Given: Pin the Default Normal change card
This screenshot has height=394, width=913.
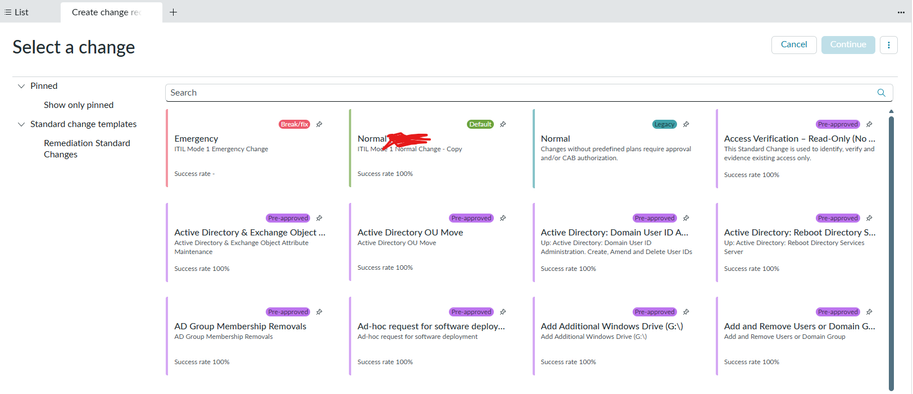Looking at the screenshot, I should pos(503,124).
